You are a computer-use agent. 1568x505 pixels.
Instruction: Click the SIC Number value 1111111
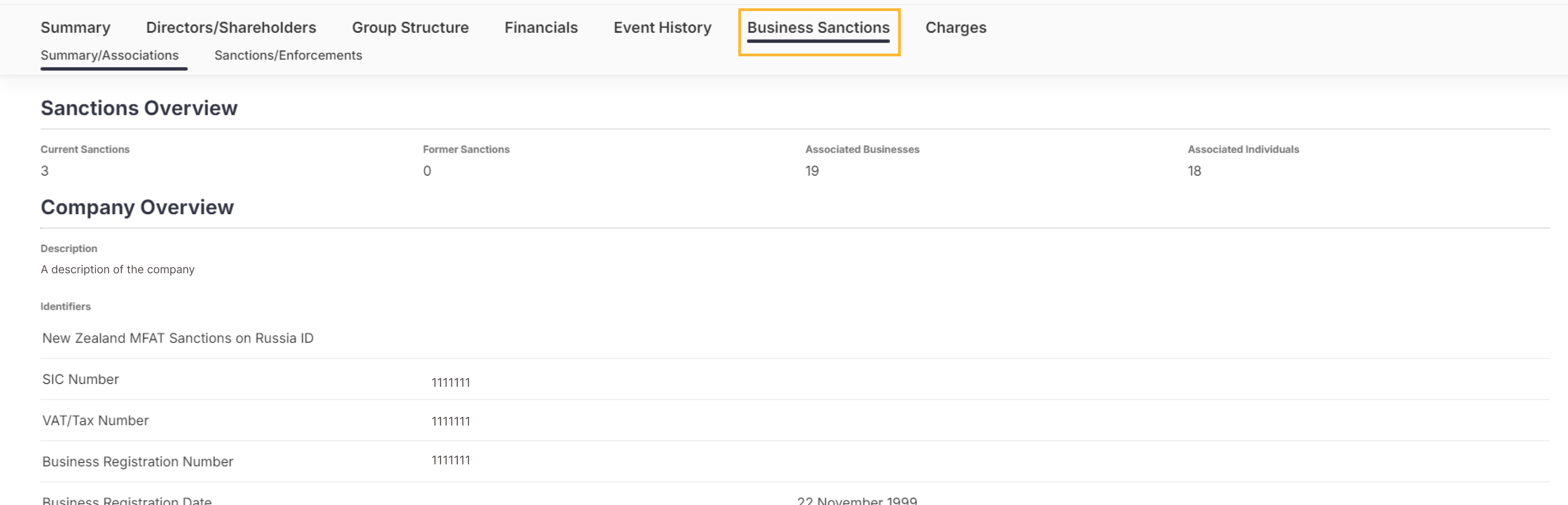(450, 383)
